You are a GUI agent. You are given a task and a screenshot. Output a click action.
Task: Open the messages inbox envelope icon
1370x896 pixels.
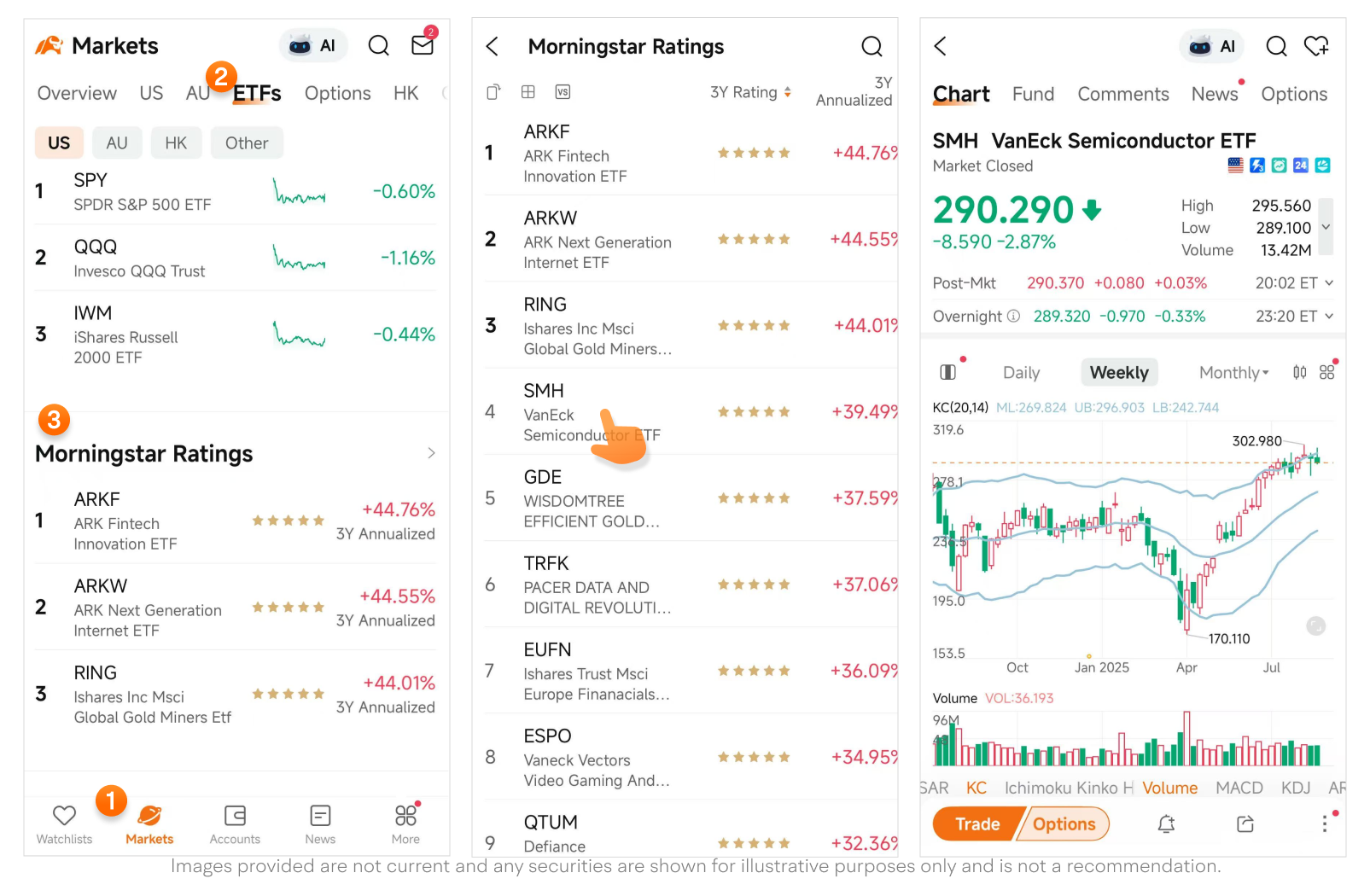coord(423,44)
